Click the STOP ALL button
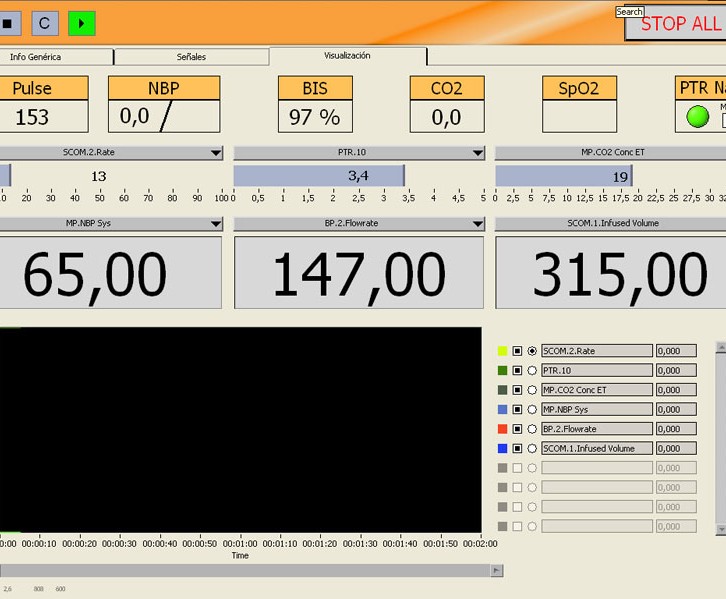The height and width of the screenshot is (599, 726). [x=676, y=24]
